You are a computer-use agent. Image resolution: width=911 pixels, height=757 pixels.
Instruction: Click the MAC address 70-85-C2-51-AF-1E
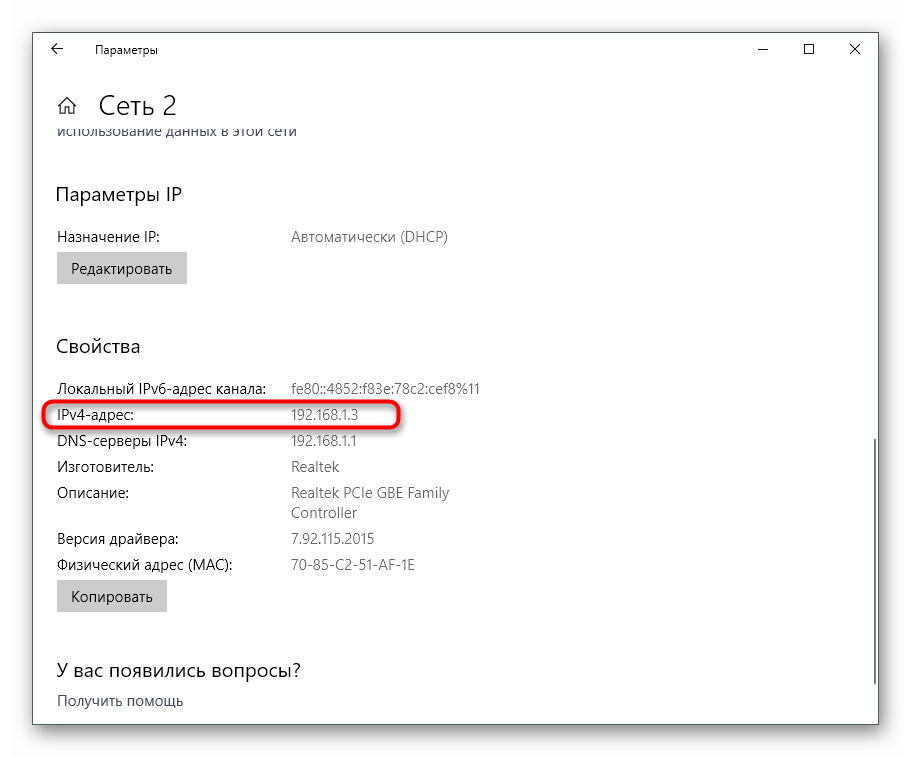(353, 565)
